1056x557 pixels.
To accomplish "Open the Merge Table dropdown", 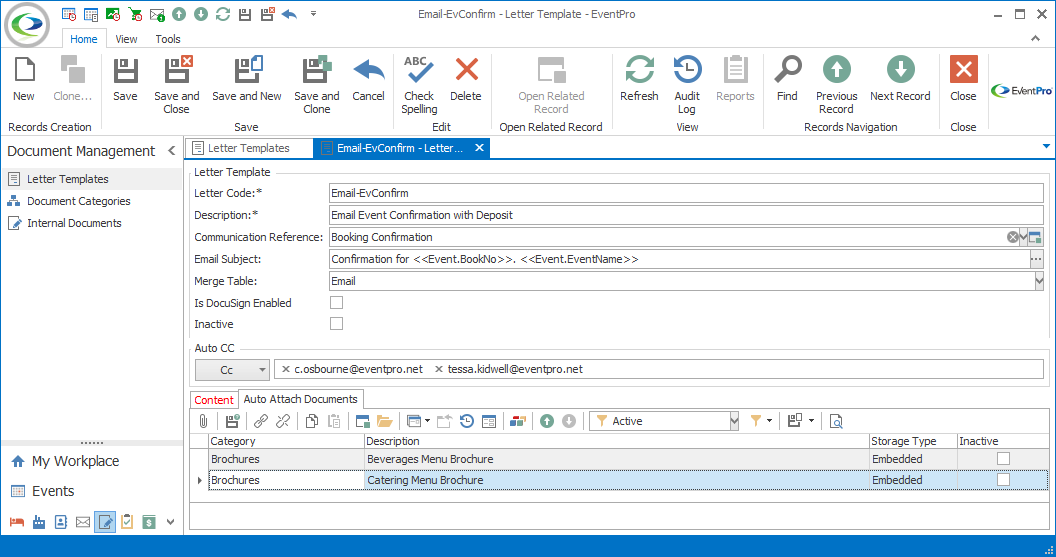I will 1039,281.
